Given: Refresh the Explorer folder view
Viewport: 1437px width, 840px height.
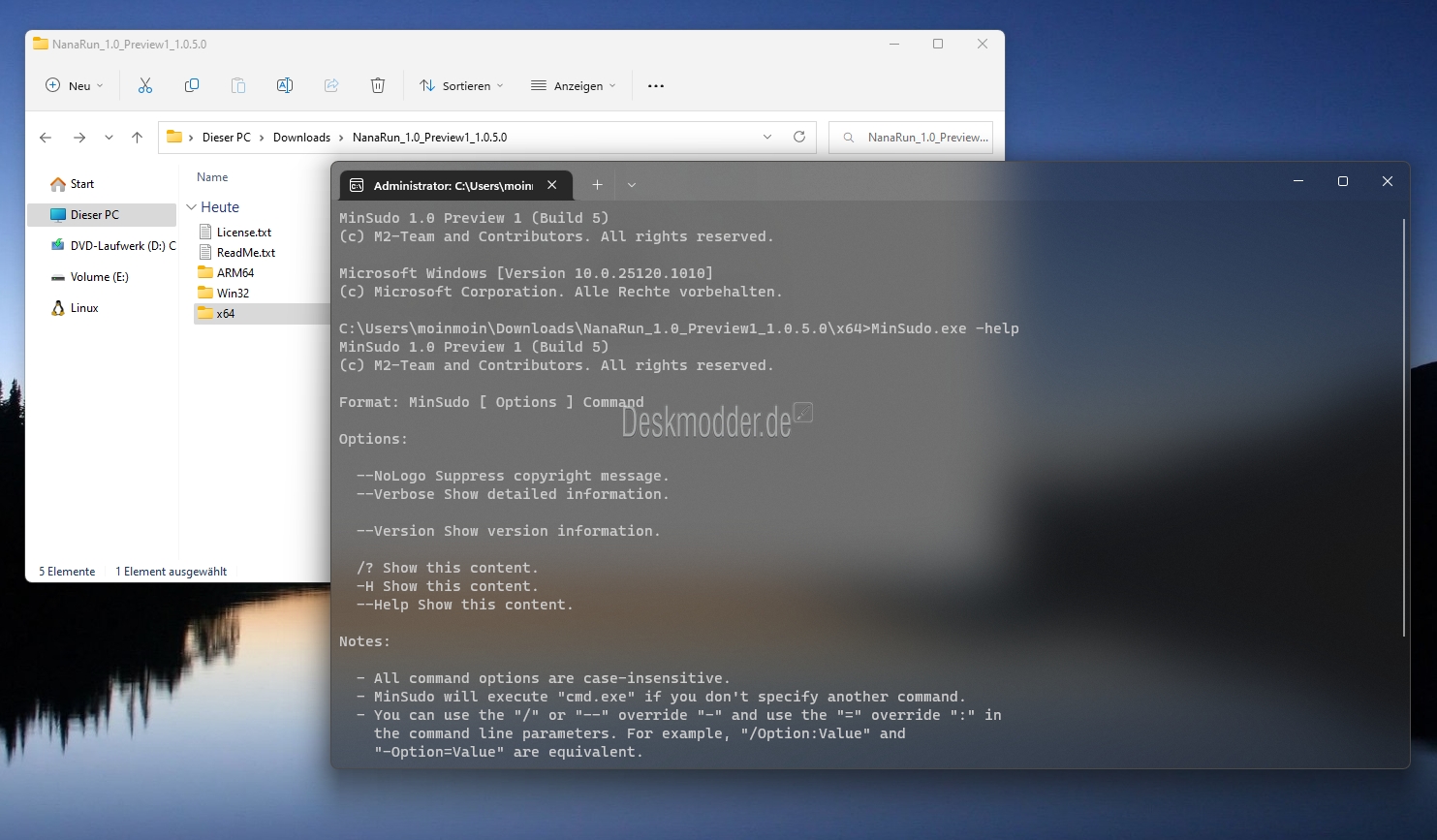Looking at the screenshot, I should [799, 137].
